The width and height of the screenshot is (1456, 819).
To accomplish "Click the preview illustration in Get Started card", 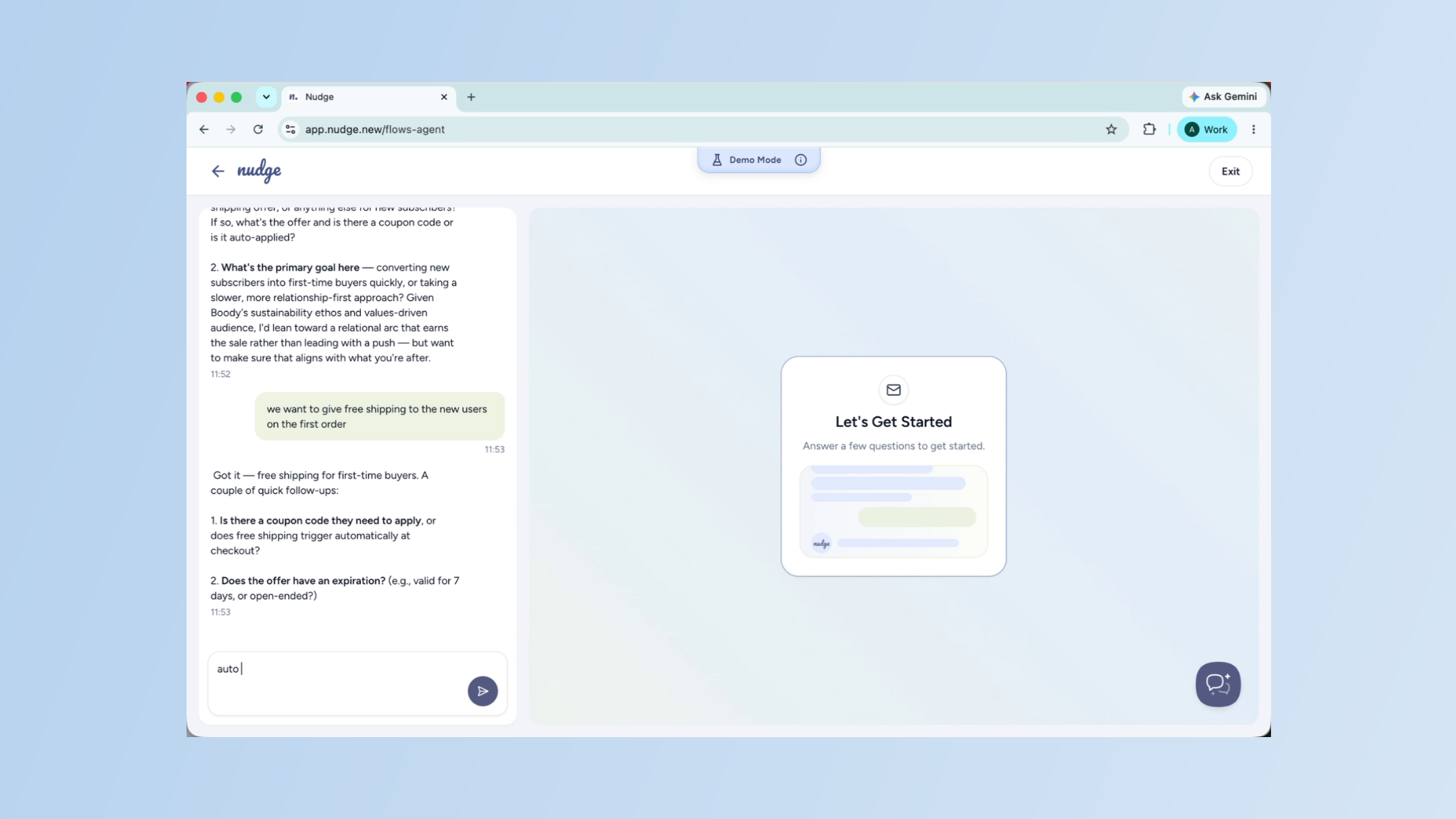I will pos(893,511).
